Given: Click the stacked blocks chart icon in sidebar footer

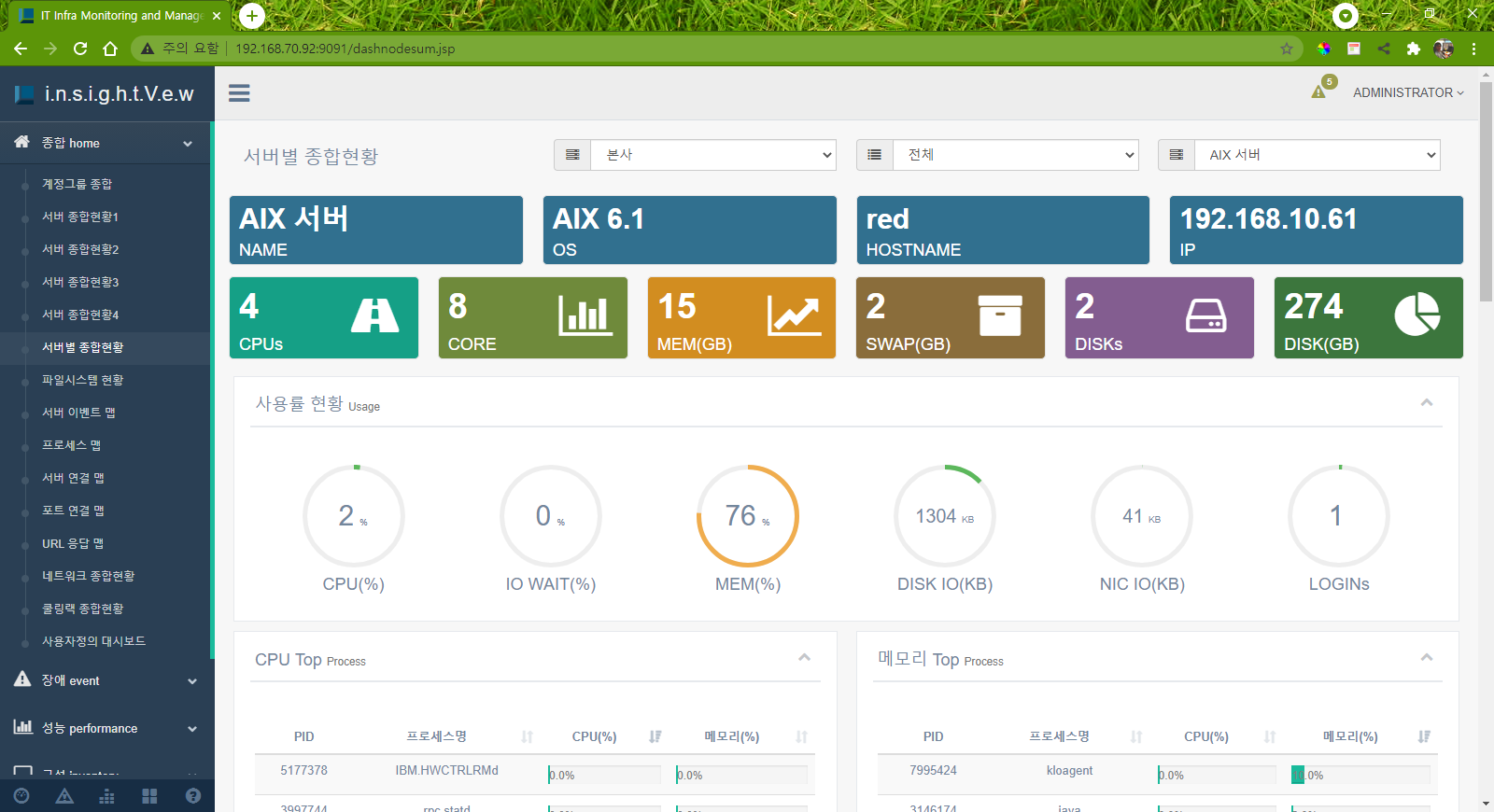Looking at the screenshot, I should pos(107,796).
